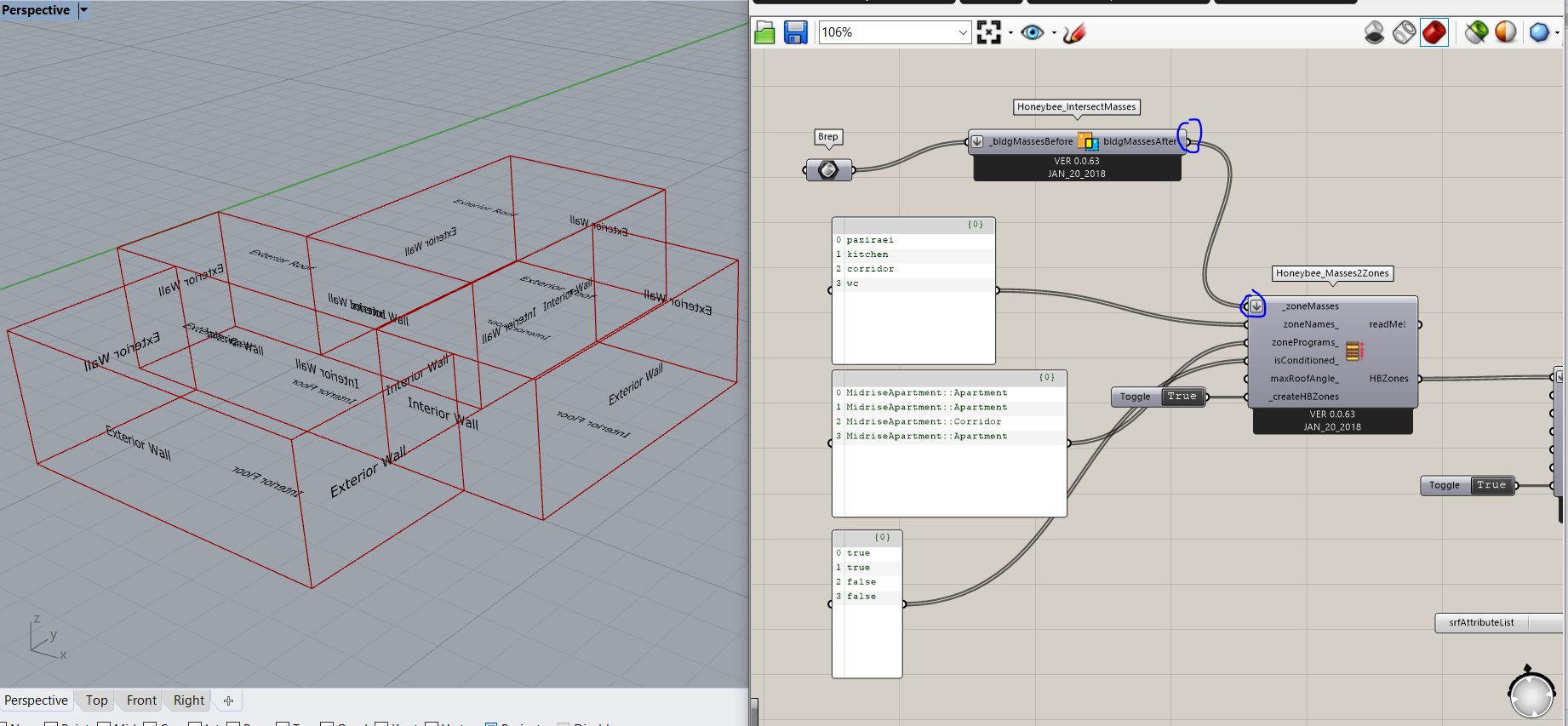Switch to the Front viewport tab
The image size is (1568, 726).
pyautogui.click(x=141, y=700)
